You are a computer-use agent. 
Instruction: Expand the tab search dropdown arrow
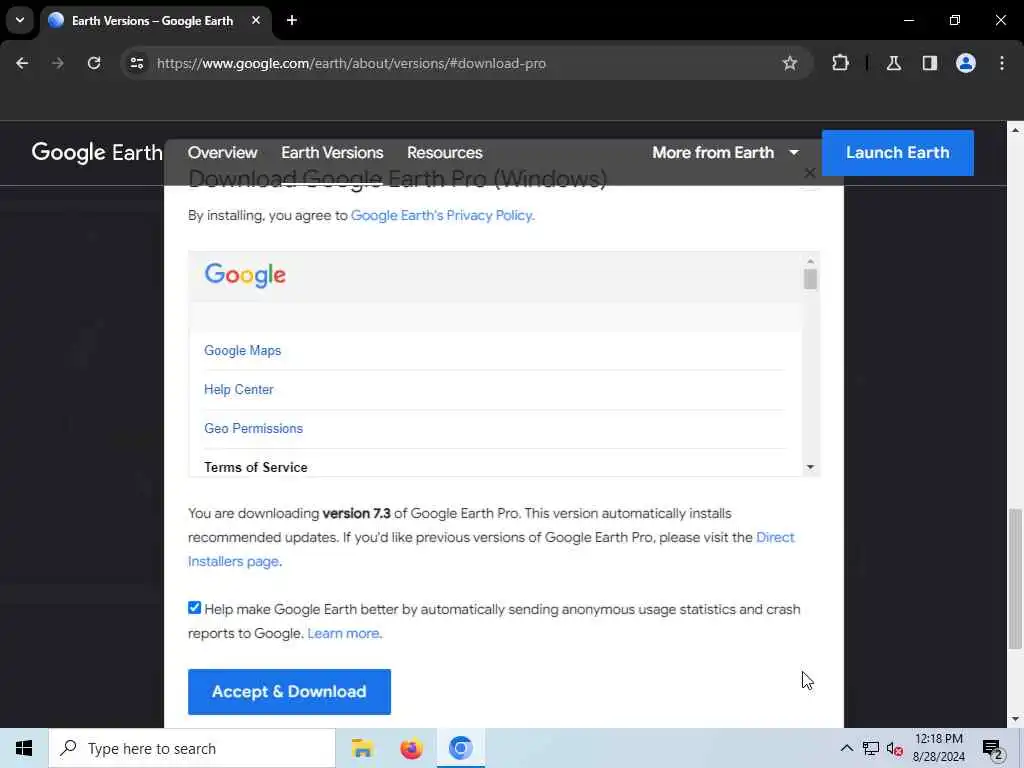(x=20, y=20)
